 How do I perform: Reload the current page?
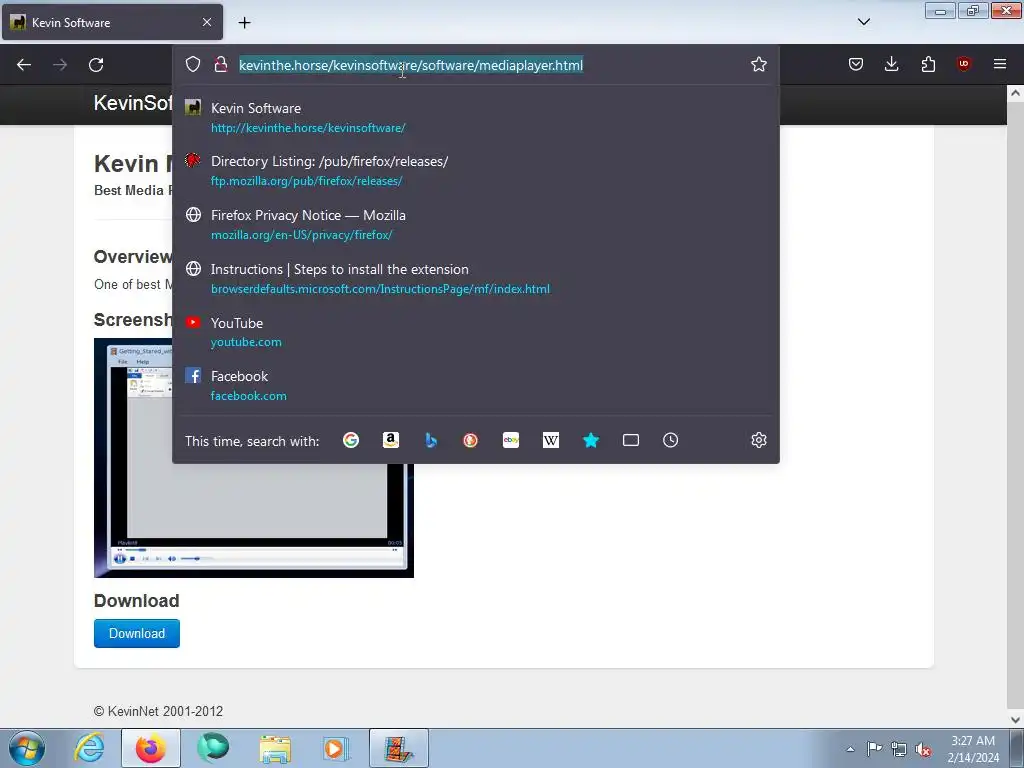point(96,65)
